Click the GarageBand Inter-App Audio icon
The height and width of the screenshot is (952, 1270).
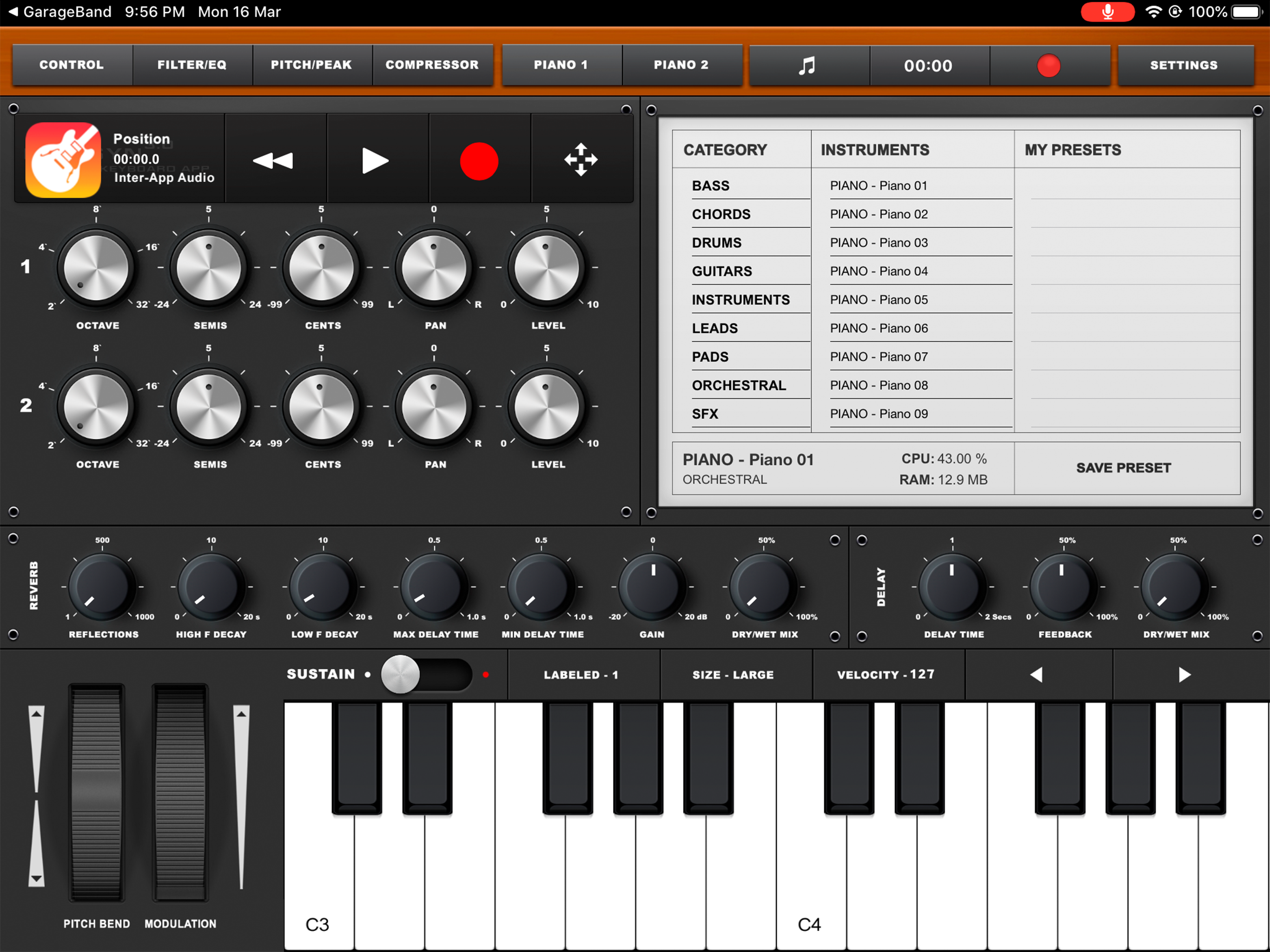(x=63, y=159)
